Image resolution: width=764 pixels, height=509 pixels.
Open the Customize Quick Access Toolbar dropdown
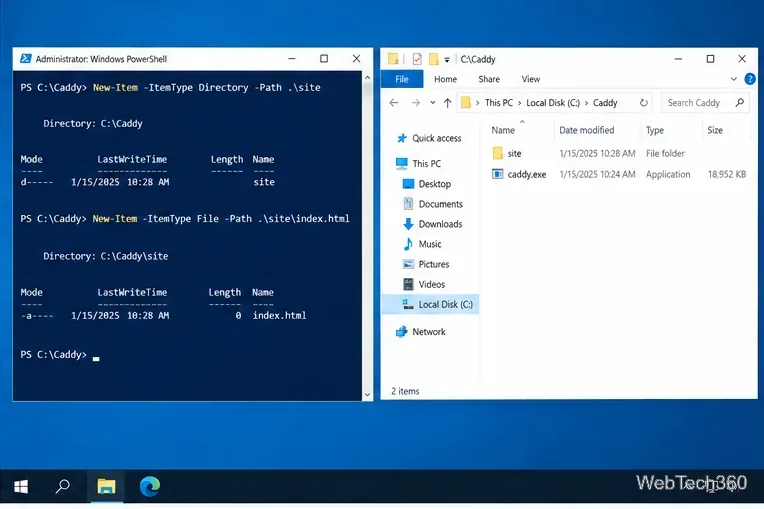point(447,59)
